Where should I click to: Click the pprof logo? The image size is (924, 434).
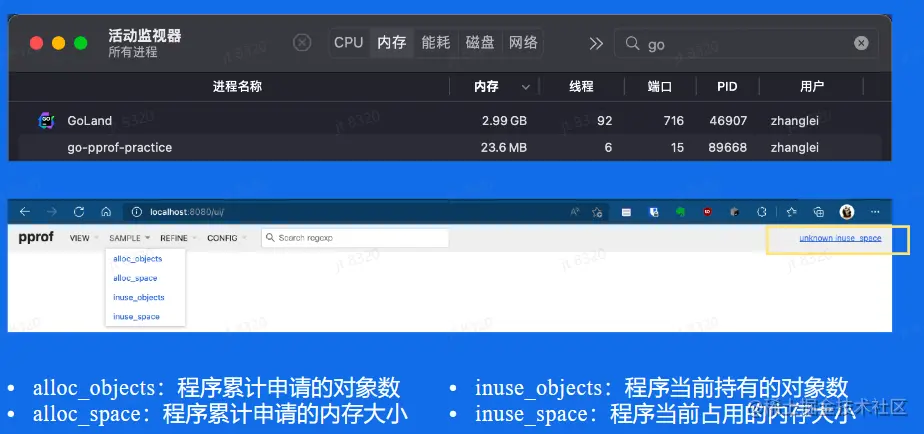click(x=36, y=237)
